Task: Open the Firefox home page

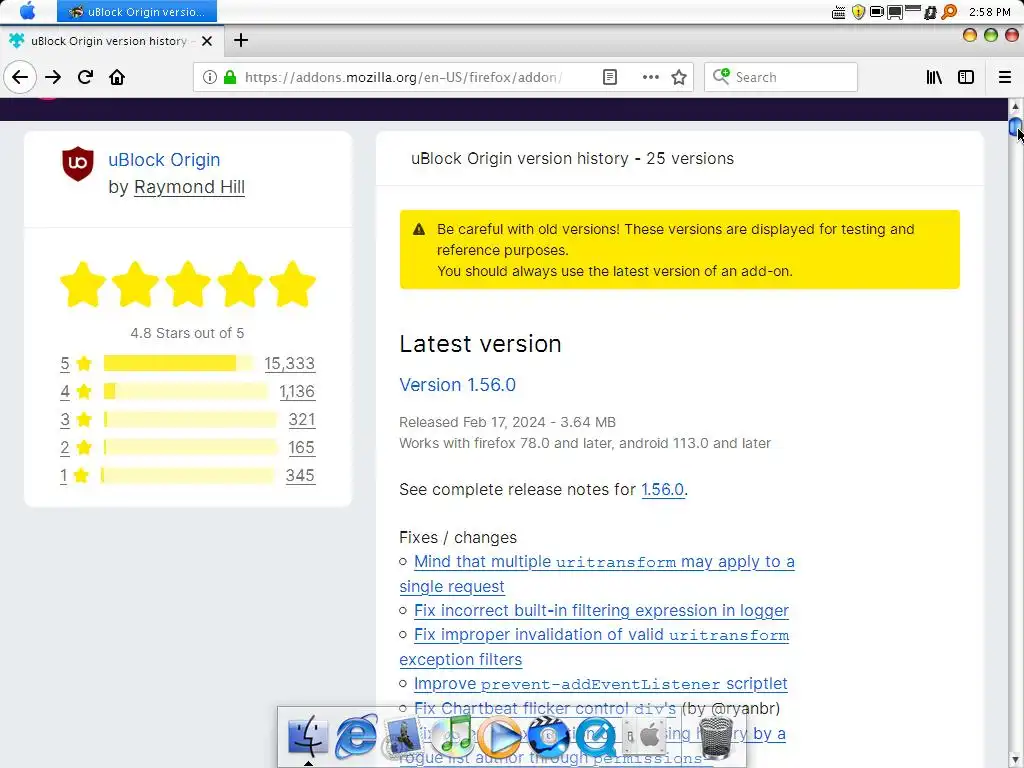Action: coord(117,77)
